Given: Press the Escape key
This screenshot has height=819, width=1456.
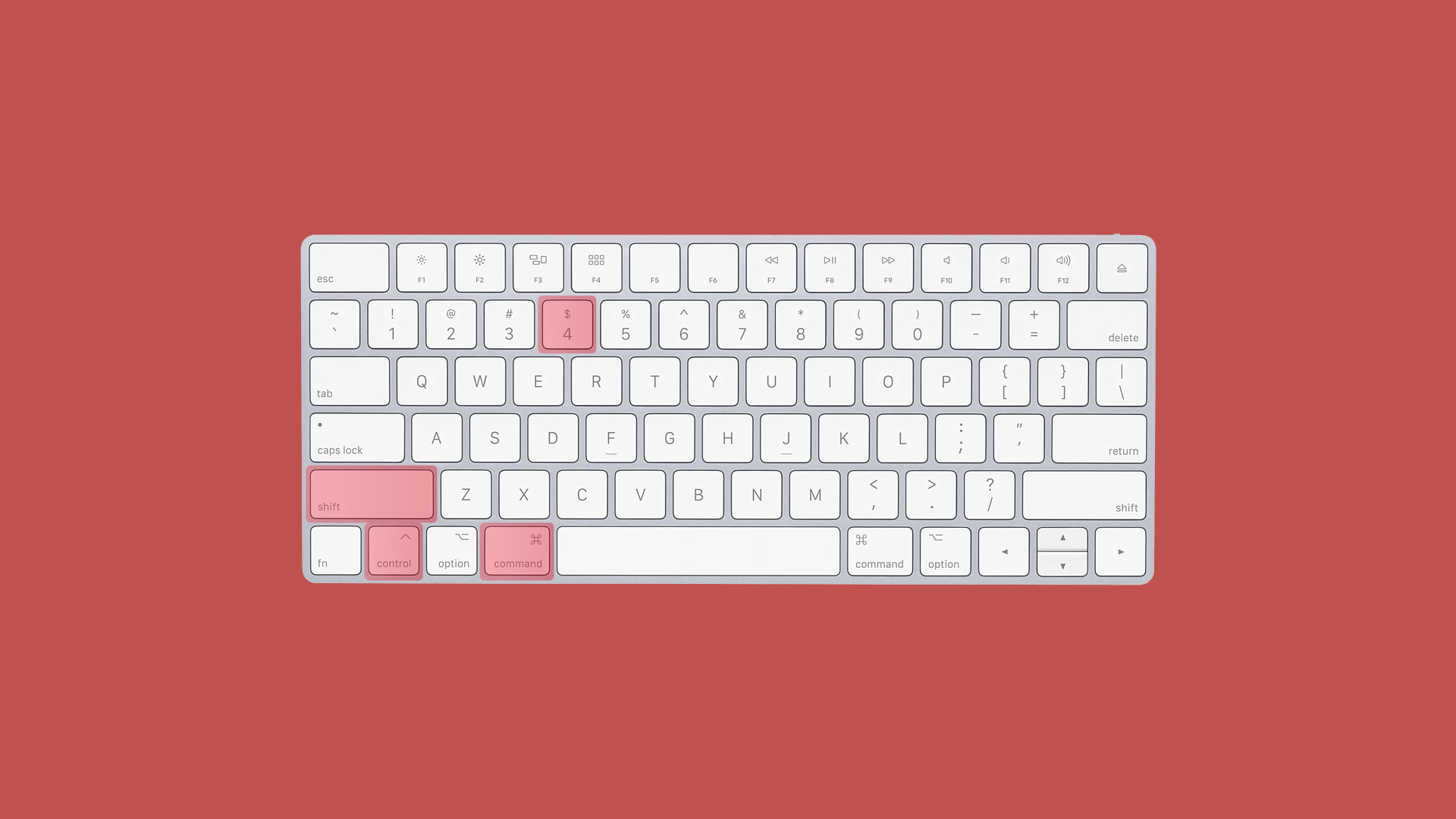Looking at the screenshot, I should tap(349, 267).
